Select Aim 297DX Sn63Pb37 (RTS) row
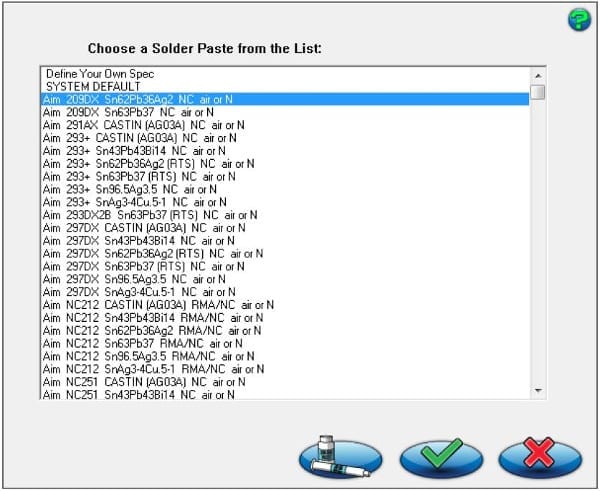 [x=285, y=266]
